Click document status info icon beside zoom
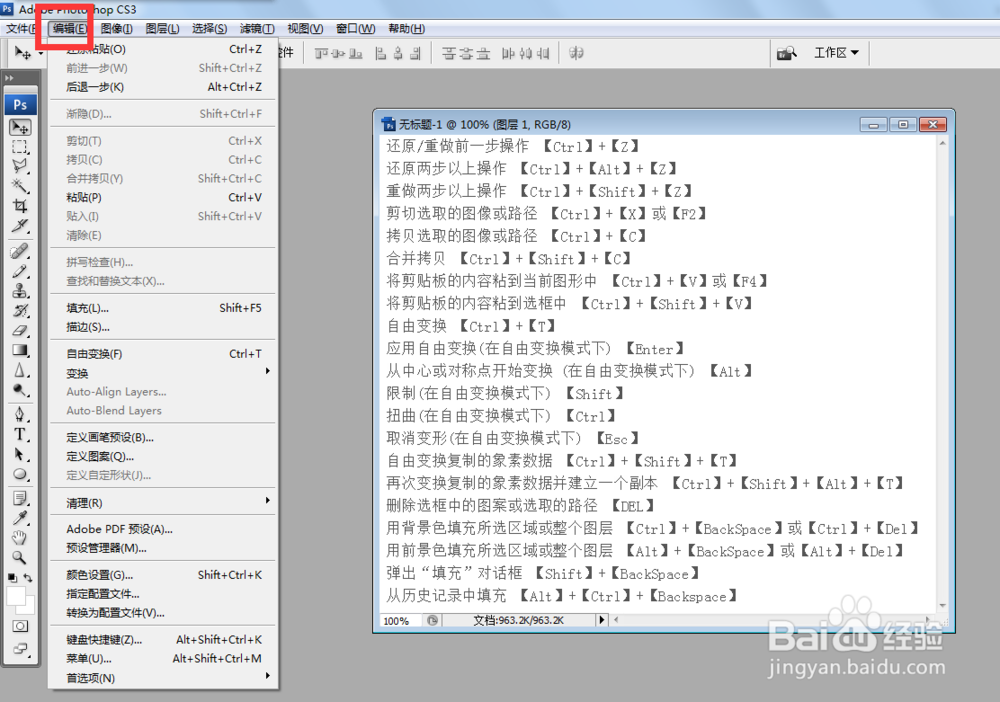Screen dimensions: 1000x702 pos(432,620)
